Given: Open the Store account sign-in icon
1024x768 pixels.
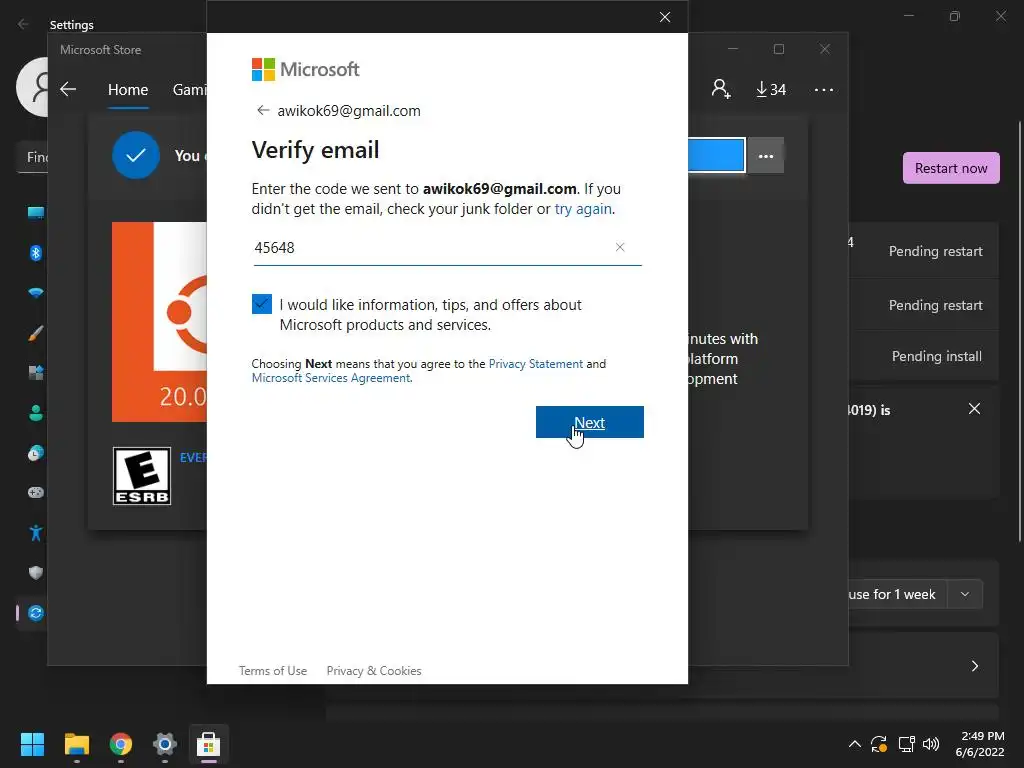Looking at the screenshot, I should [720, 89].
